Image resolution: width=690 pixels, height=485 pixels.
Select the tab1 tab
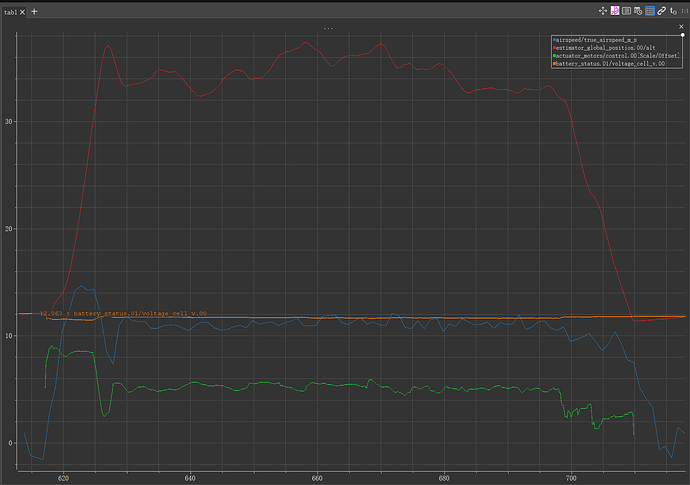point(10,10)
